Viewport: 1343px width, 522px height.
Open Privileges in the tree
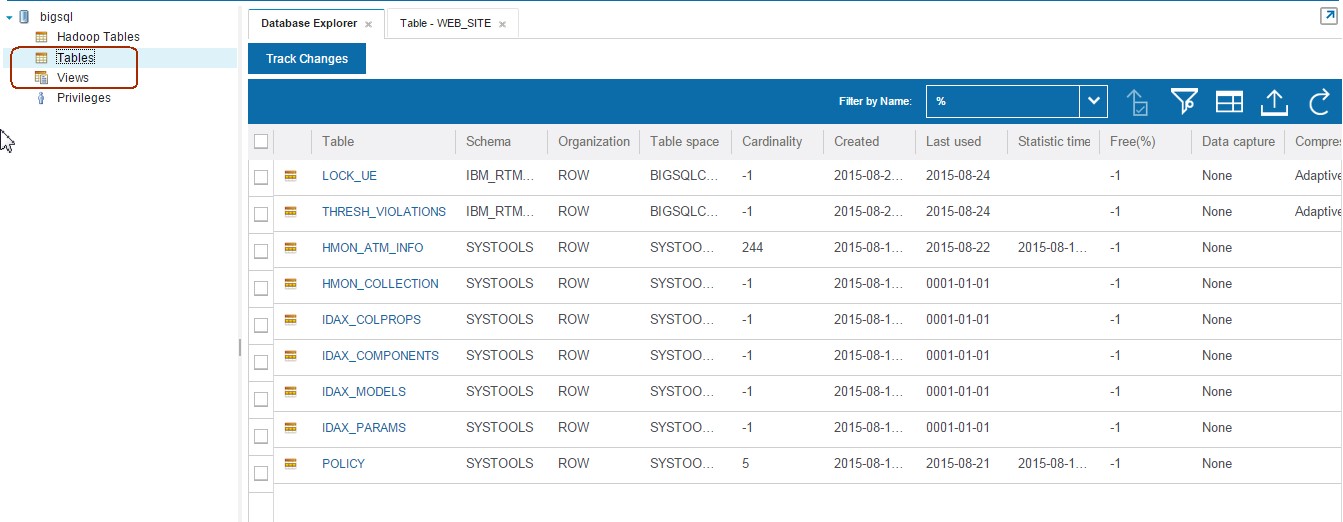pos(84,98)
